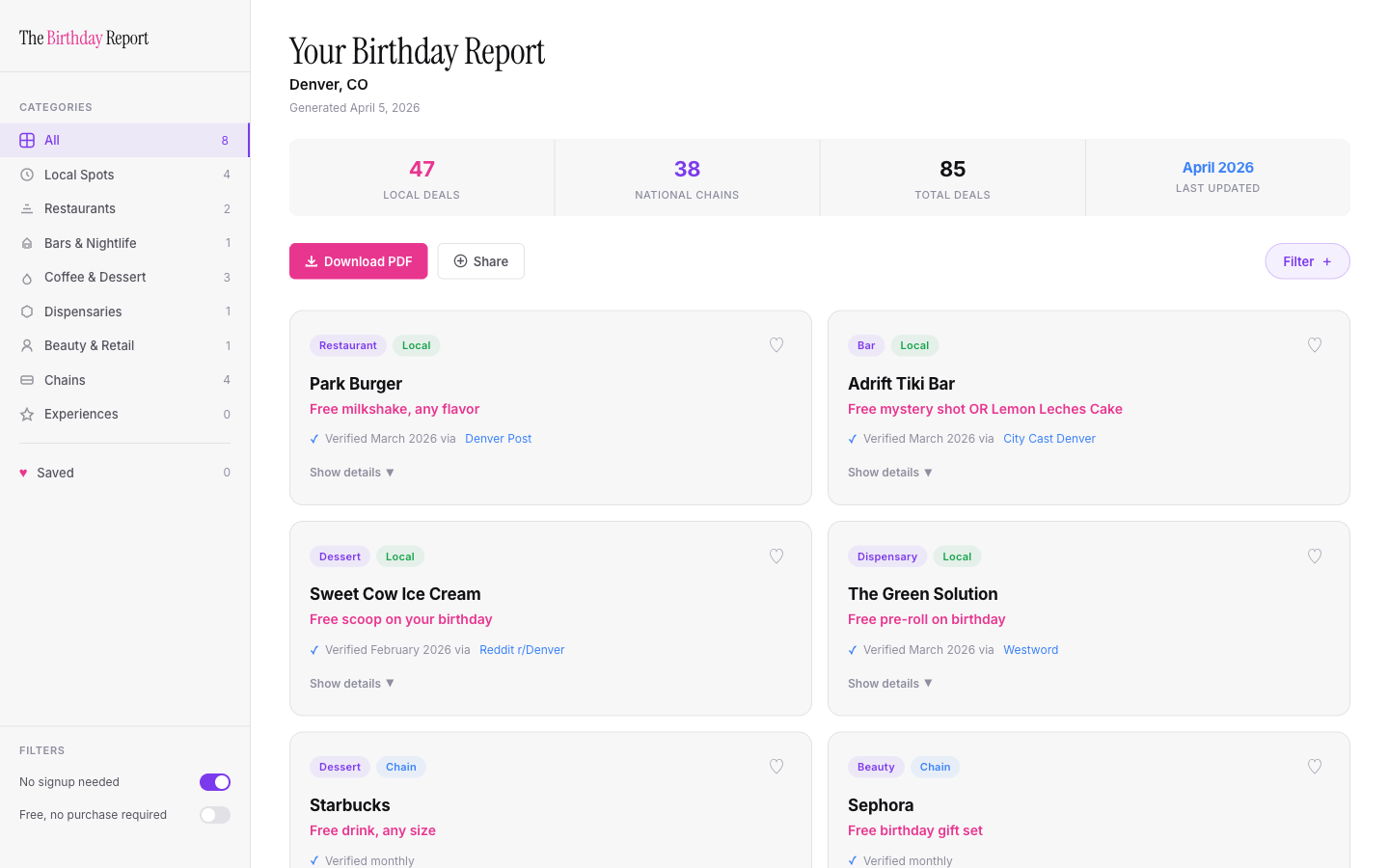Click the pink Saved heart icon
The width and height of the screenshot is (1389, 868).
coord(23,473)
